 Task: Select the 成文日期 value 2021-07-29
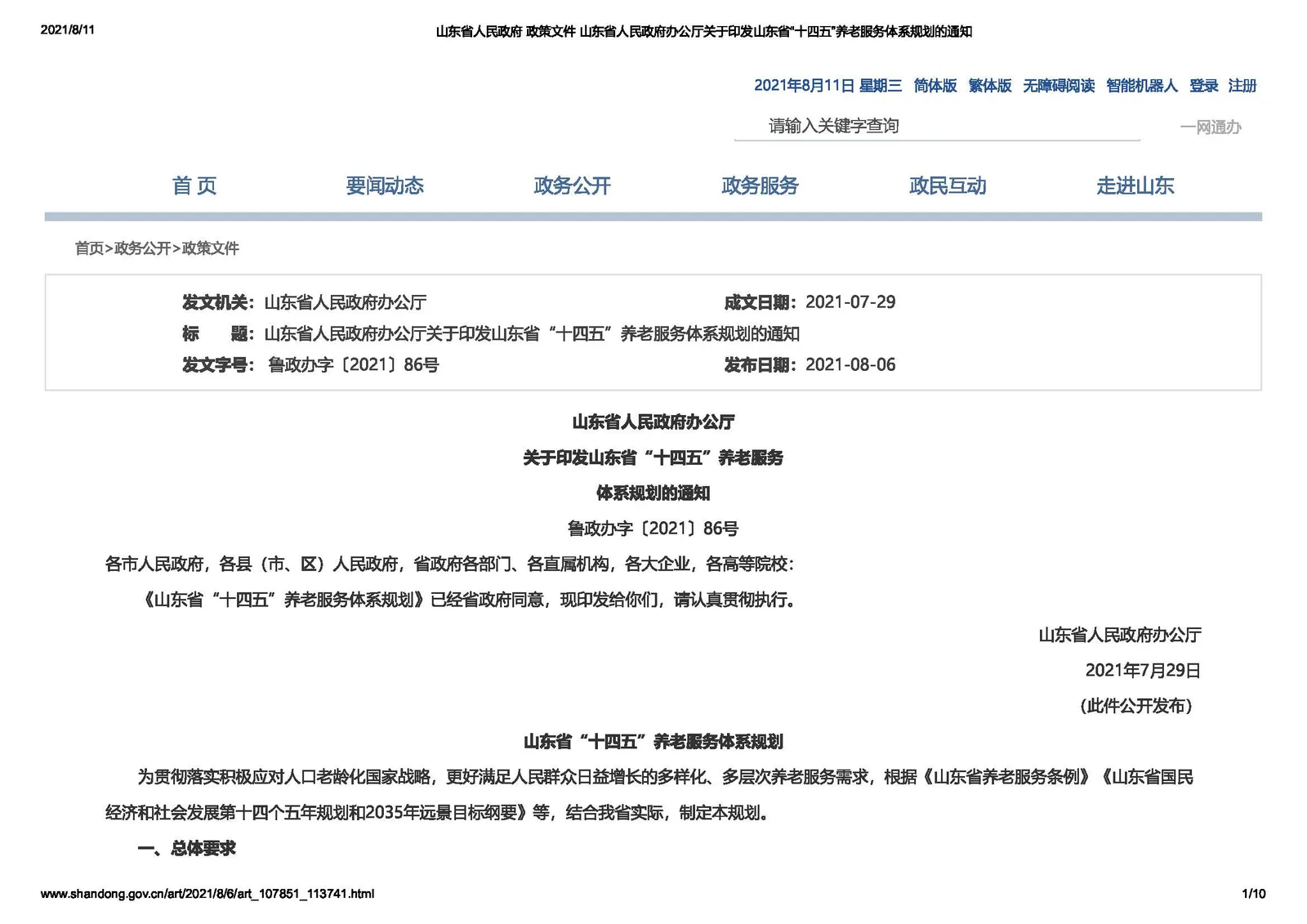pyautogui.click(x=850, y=302)
